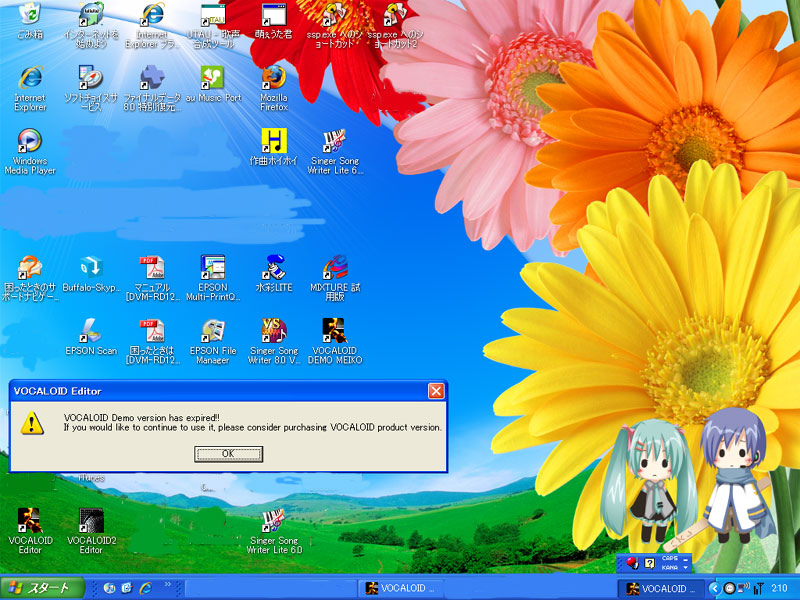Select the Internet Explorer icon below ごみ箱
Image resolution: width=800 pixels, height=600 pixels.
point(30,88)
